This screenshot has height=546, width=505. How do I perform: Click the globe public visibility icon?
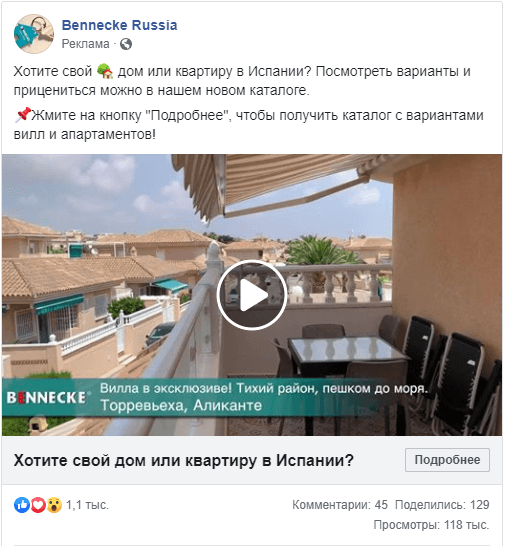(126, 44)
